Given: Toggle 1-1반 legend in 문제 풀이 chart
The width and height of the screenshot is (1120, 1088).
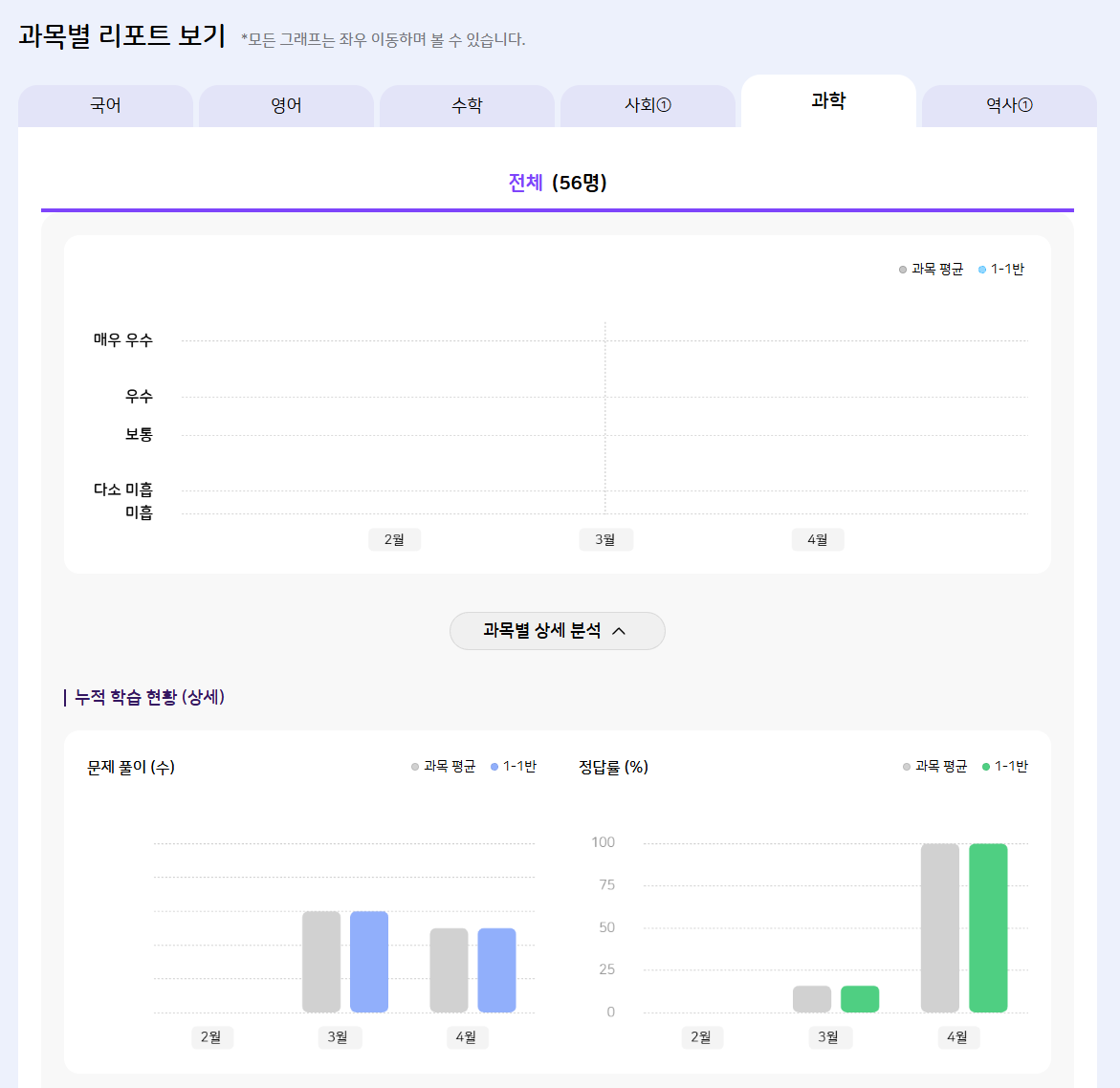Looking at the screenshot, I should point(514,767).
